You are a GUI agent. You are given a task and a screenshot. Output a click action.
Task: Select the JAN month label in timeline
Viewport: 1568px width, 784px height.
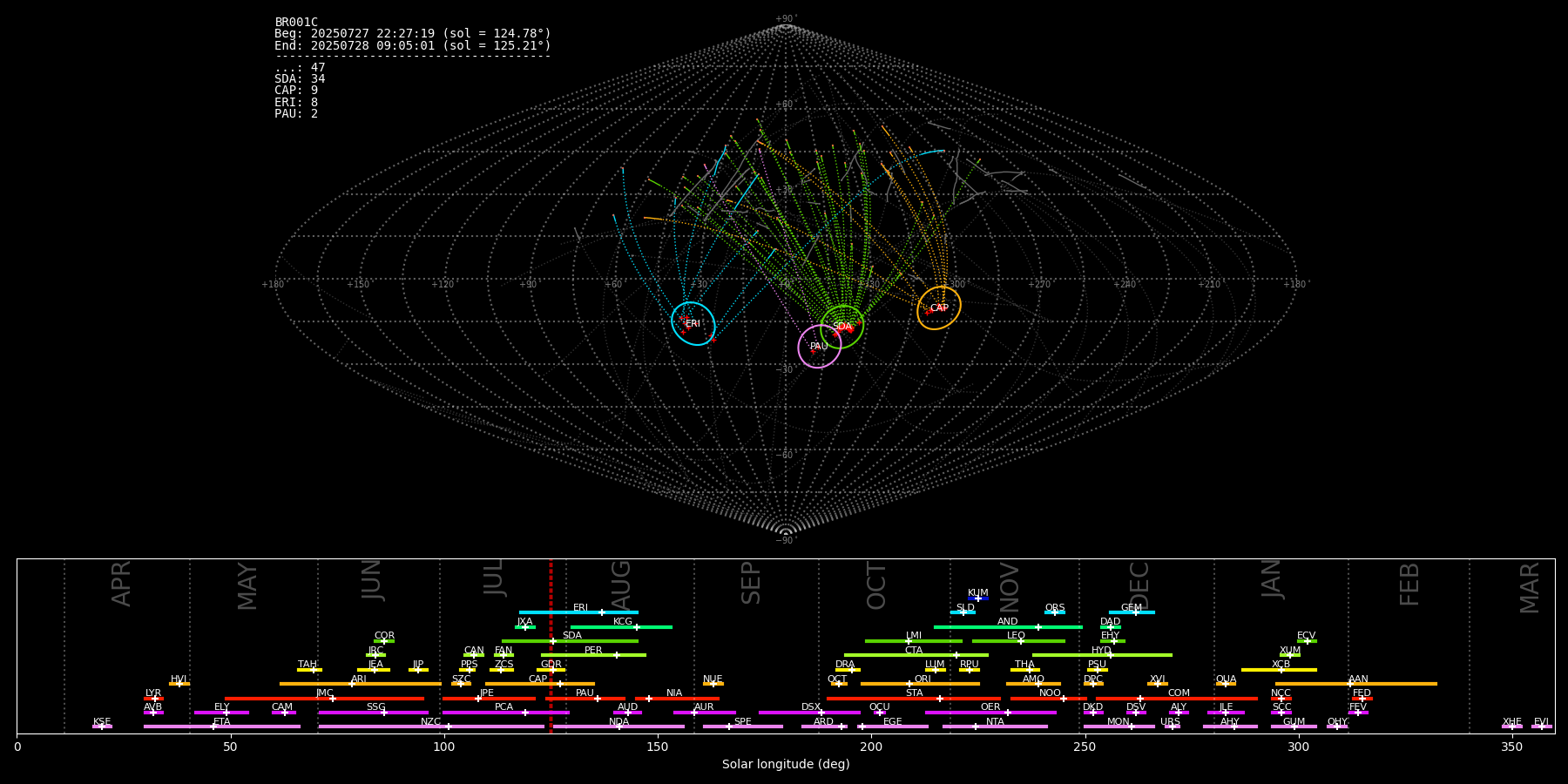click(x=1272, y=579)
